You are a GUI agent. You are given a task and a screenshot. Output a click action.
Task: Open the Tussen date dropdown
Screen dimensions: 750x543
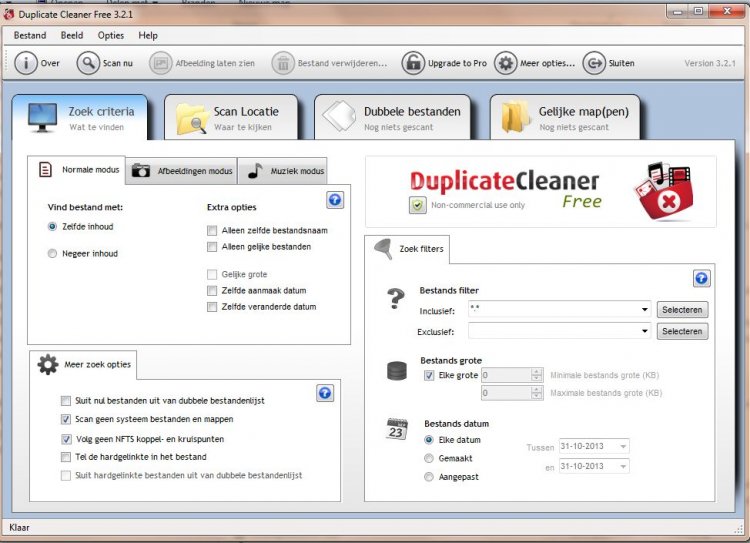tap(623, 447)
